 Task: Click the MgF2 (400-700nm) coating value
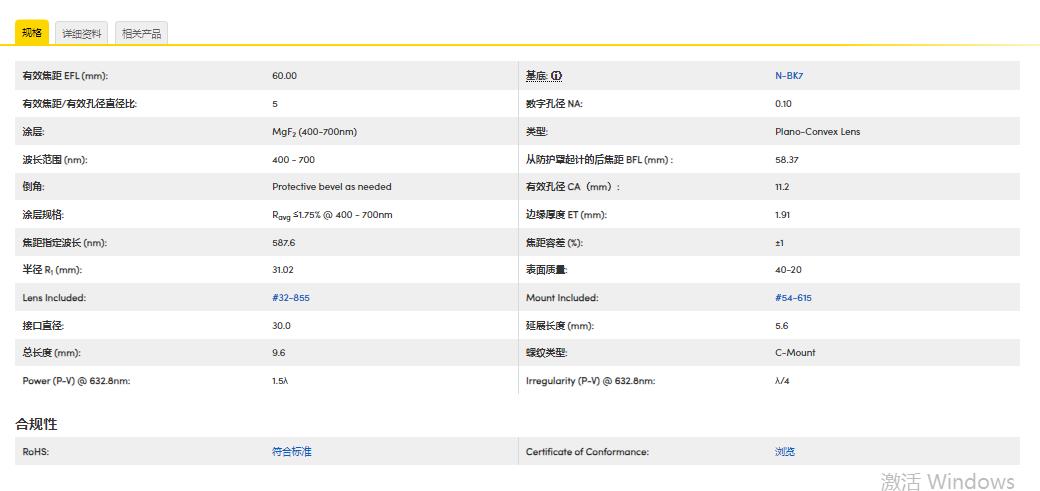314,132
